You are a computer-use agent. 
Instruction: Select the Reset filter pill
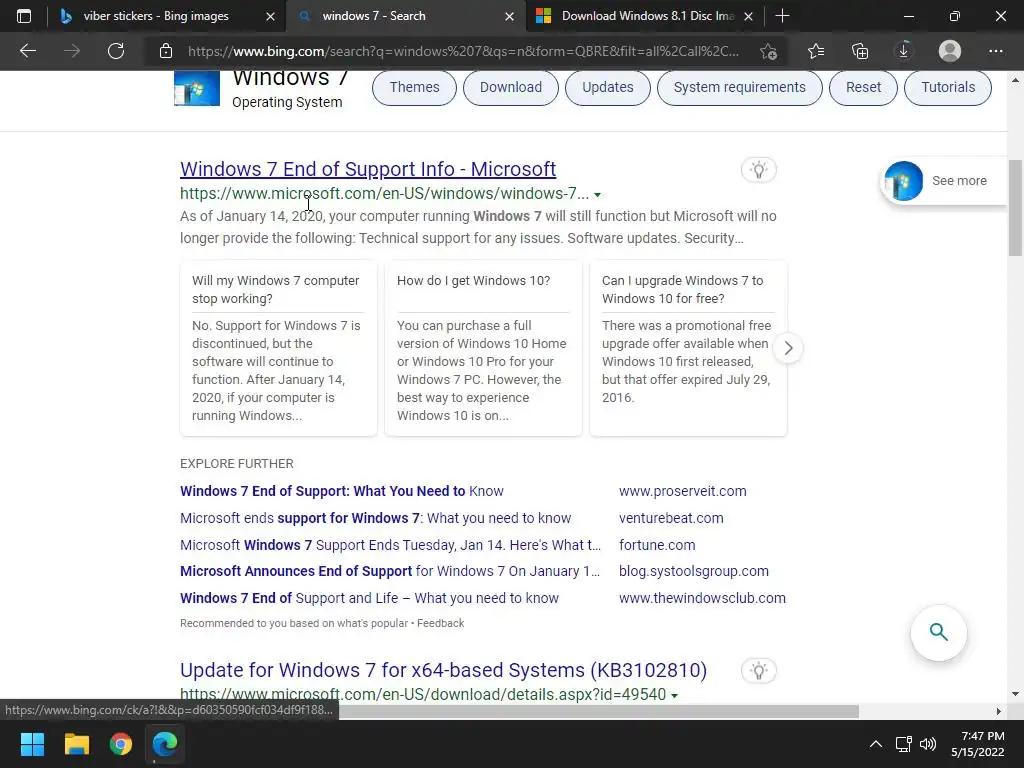click(863, 88)
